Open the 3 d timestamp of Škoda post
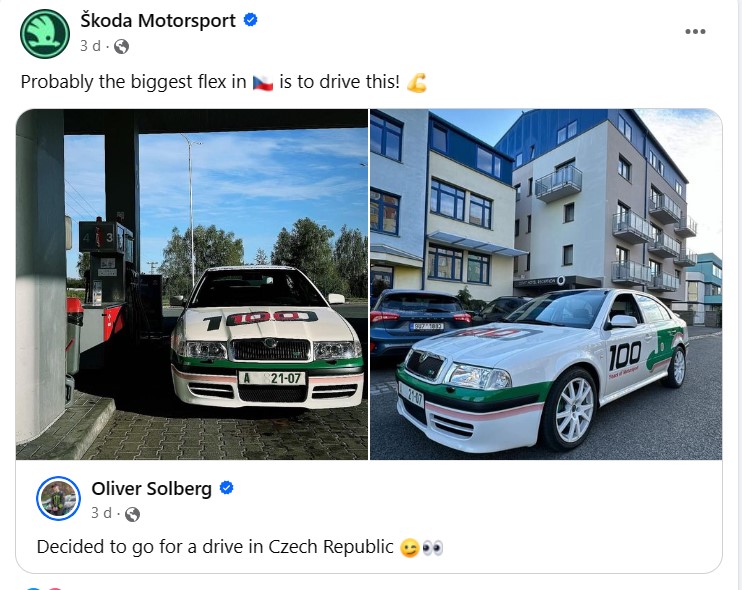Image resolution: width=742 pixels, height=590 pixels. point(90,46)
